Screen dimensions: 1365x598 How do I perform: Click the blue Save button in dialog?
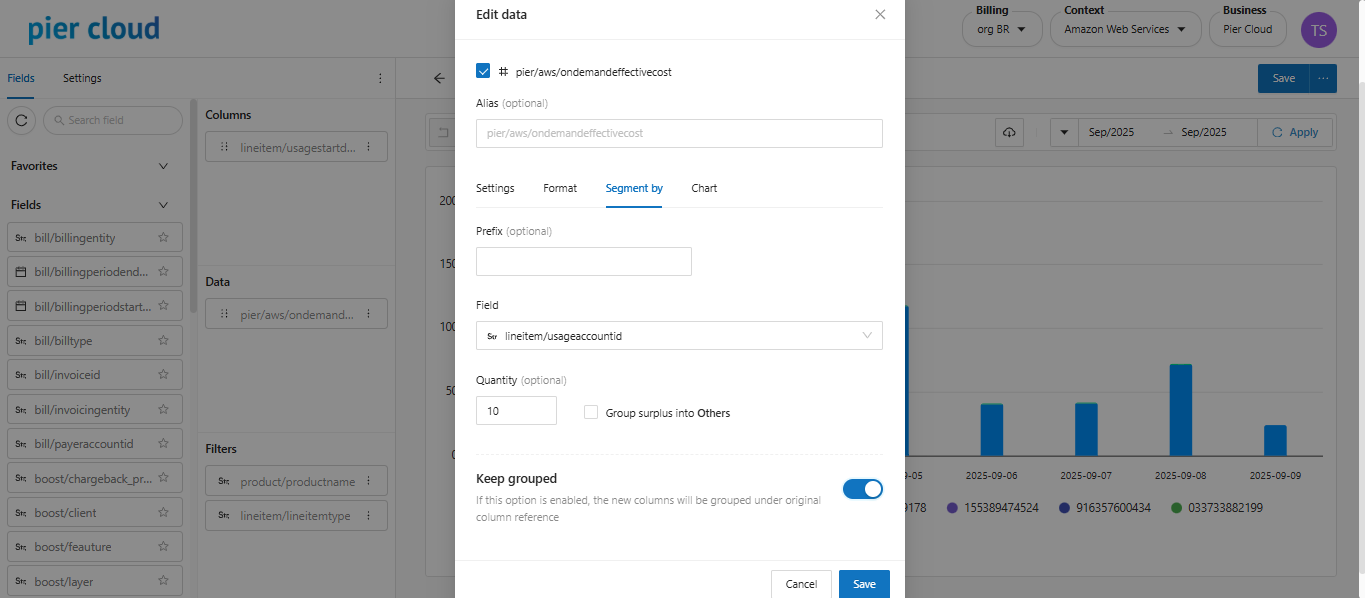click(x=864, y=584)
